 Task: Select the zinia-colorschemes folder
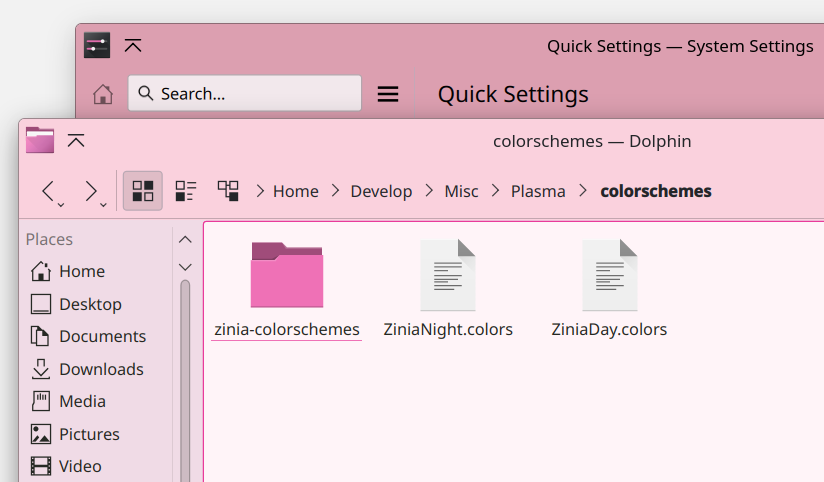(286, 289)
